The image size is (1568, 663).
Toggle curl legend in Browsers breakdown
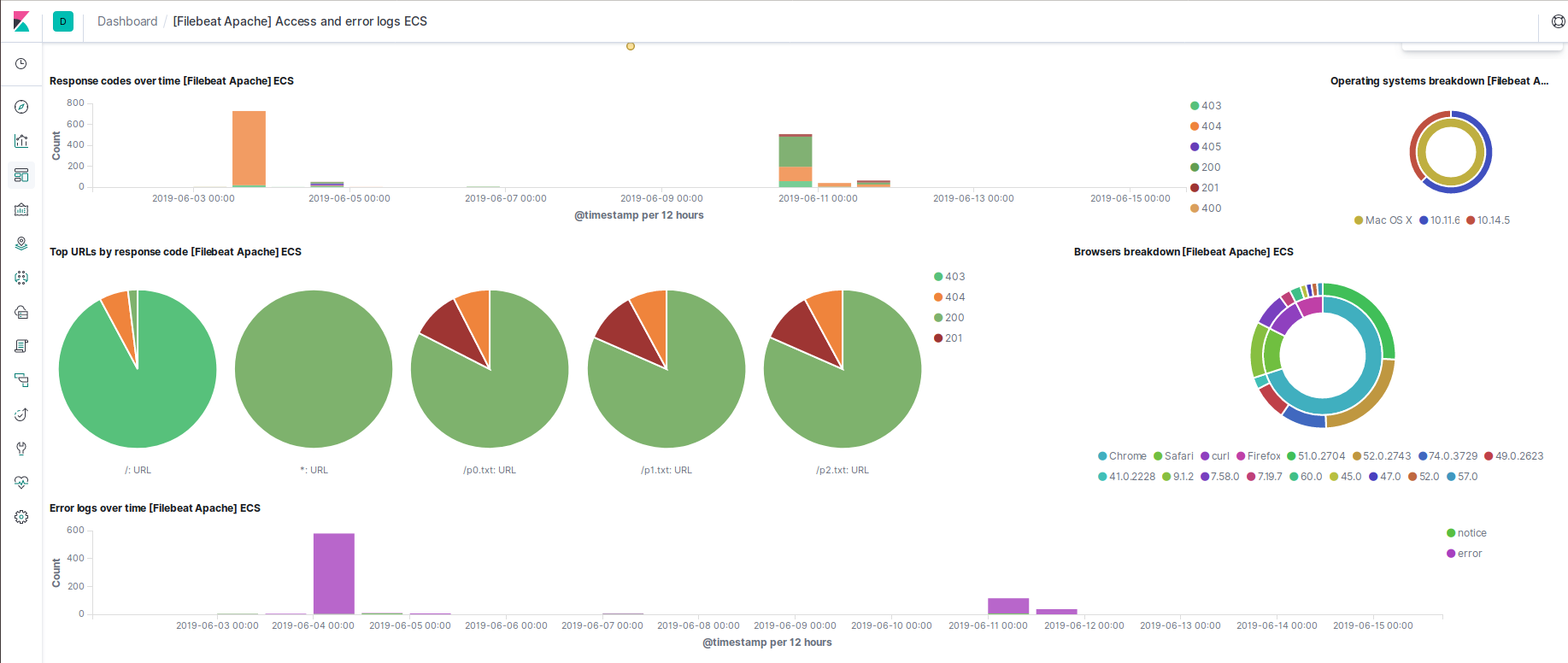(x=1215, y=456)
